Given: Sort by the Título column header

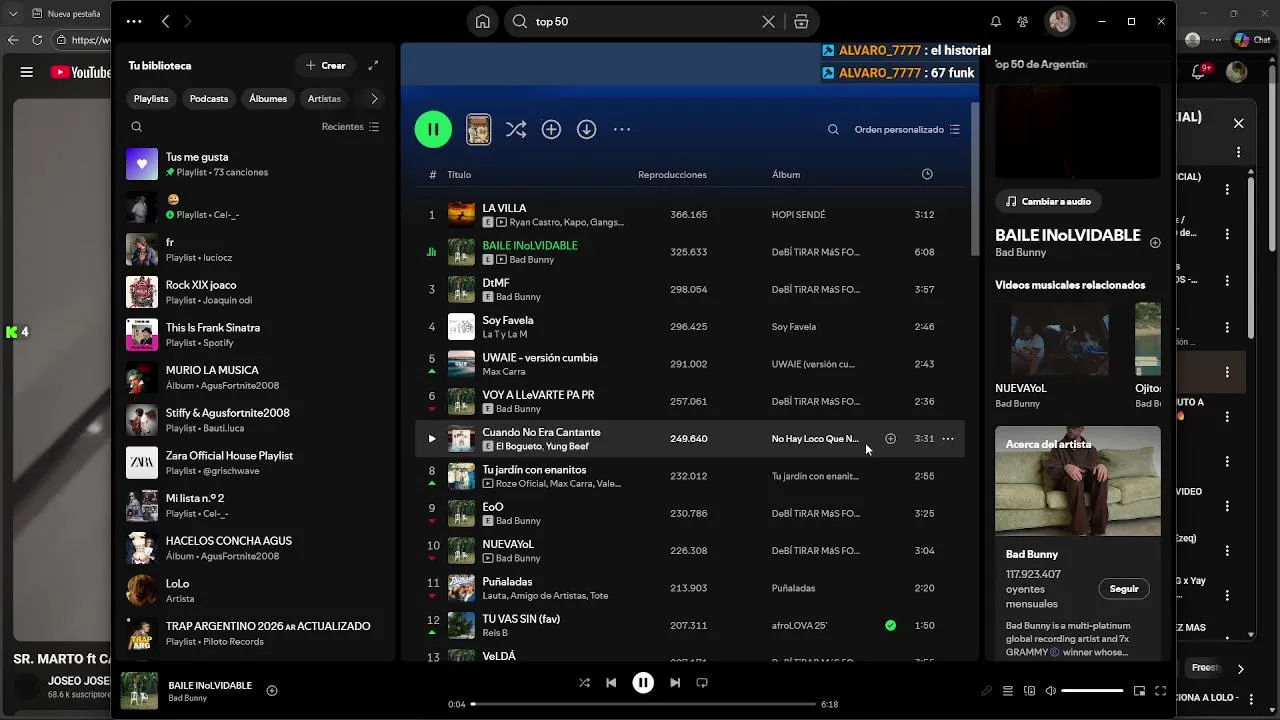Looking at the screenshot, I should pos(459,174).
